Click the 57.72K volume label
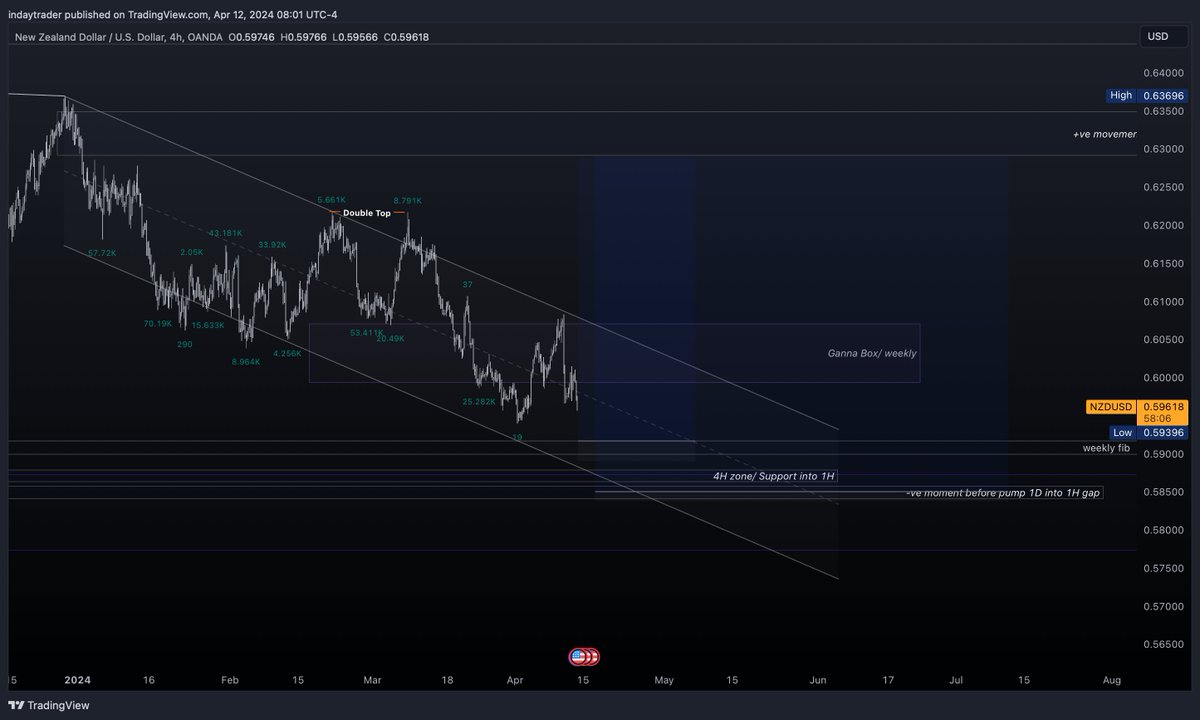Screen dimensions: 1200x720 pyautogui.click(x=102, y=253)
